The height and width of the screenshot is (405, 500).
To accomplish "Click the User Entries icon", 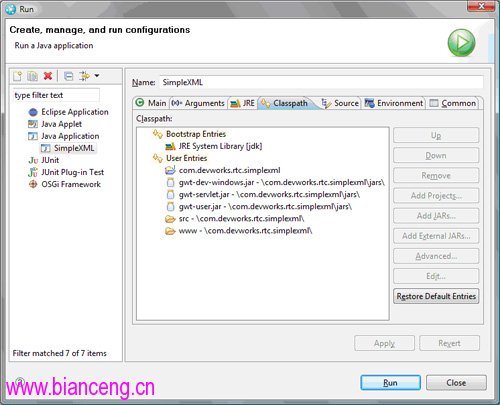I will (158, 158).
